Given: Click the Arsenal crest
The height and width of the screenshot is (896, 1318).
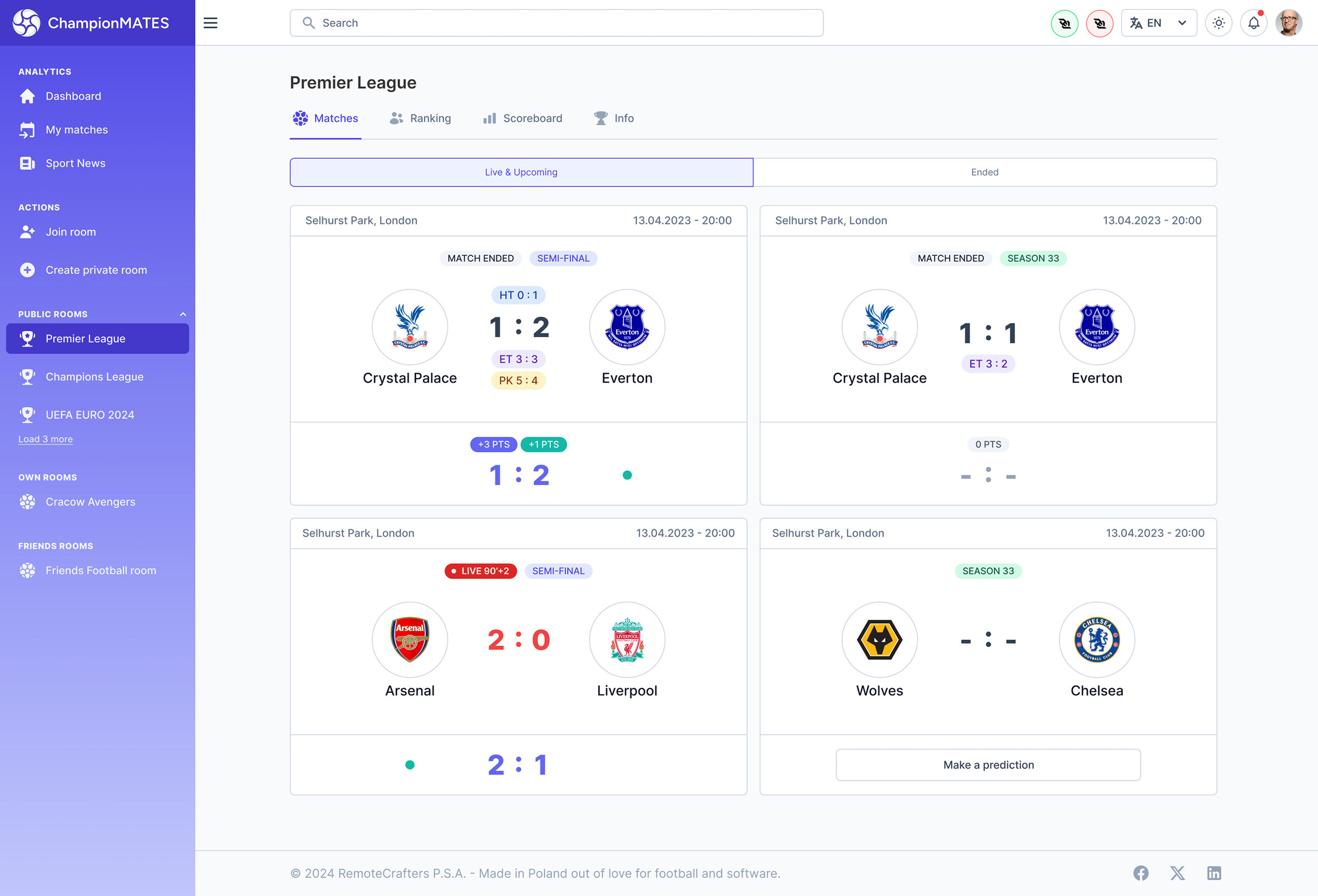Looking at the screenshot, I should pyautogui.click(x=410, y=640).
